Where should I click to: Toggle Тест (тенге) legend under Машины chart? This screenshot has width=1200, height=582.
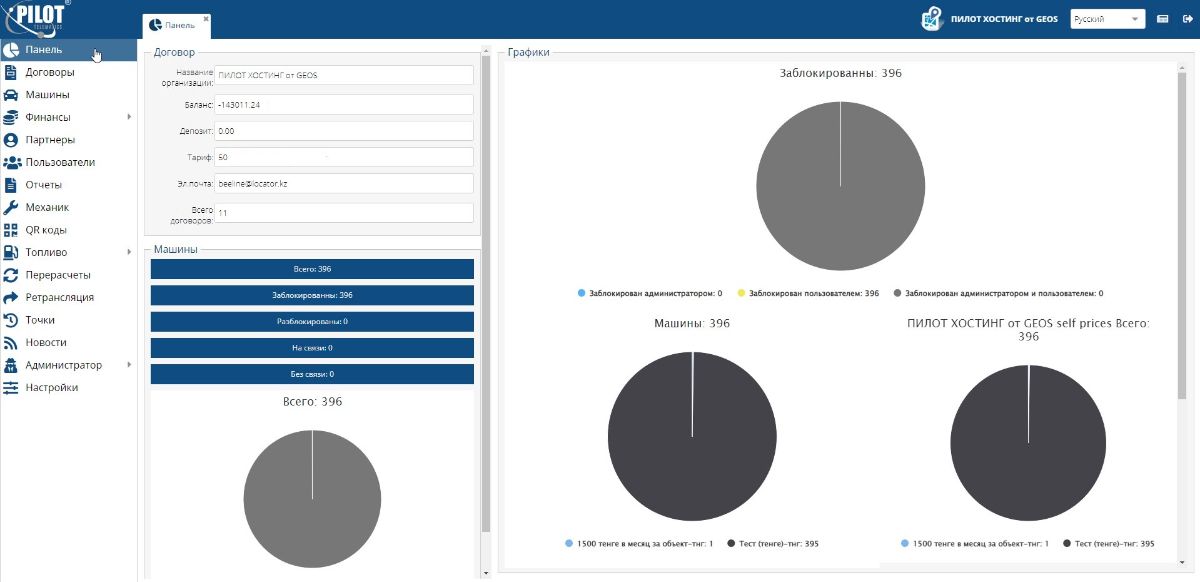click(774, 543)
